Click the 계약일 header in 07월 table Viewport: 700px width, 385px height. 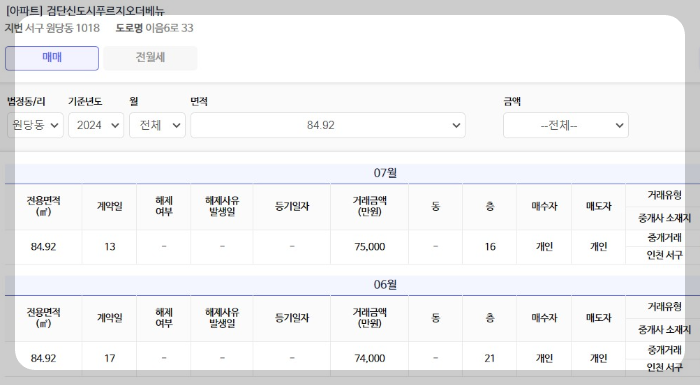[110, 206]
